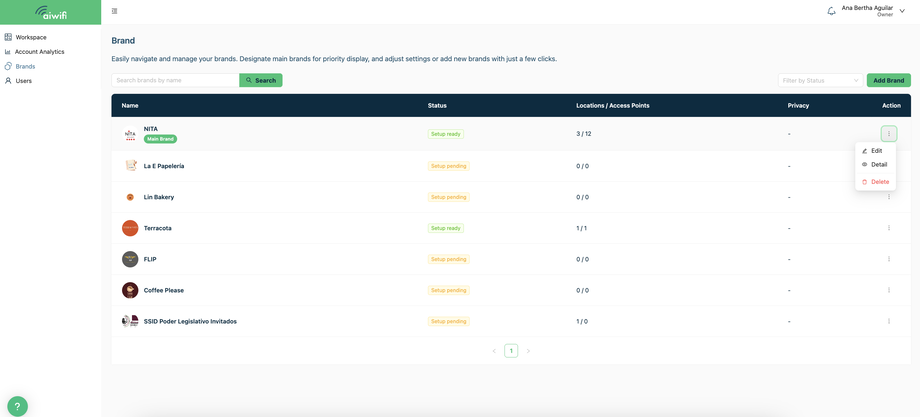
Task: Click the FLIP brand logo
Action: click(x=130, y=259)
